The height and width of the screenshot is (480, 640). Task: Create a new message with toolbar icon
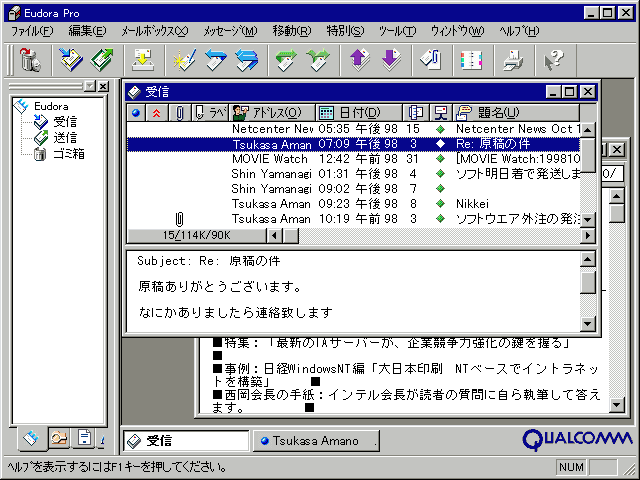pos(184,60)
